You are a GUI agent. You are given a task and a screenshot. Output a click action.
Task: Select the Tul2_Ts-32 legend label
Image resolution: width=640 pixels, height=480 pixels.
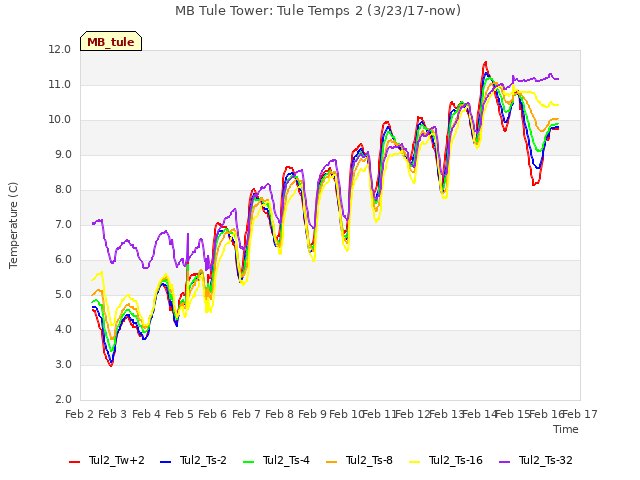click(x=546, y=460)
